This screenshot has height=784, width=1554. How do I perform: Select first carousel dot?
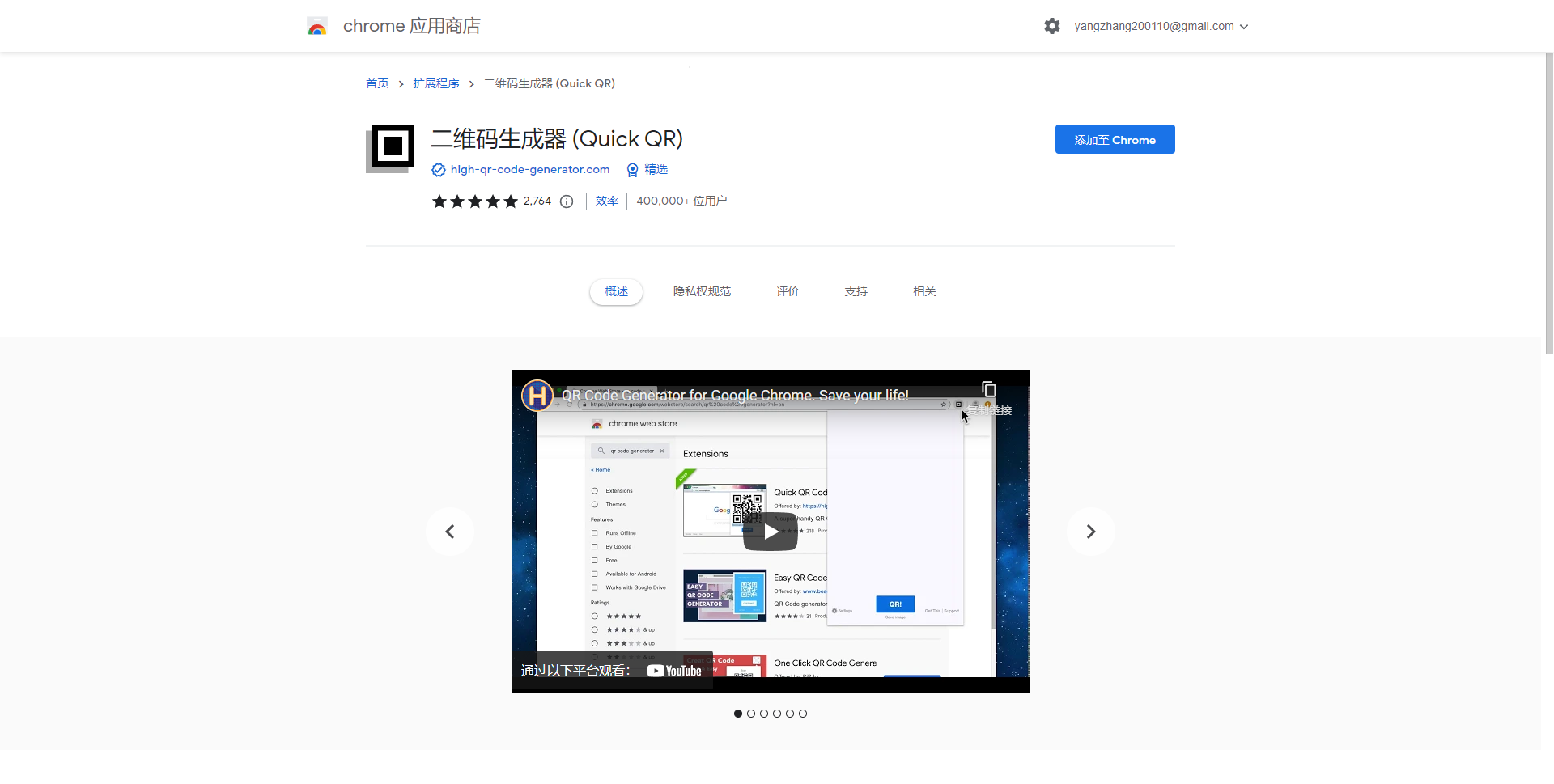738,714
